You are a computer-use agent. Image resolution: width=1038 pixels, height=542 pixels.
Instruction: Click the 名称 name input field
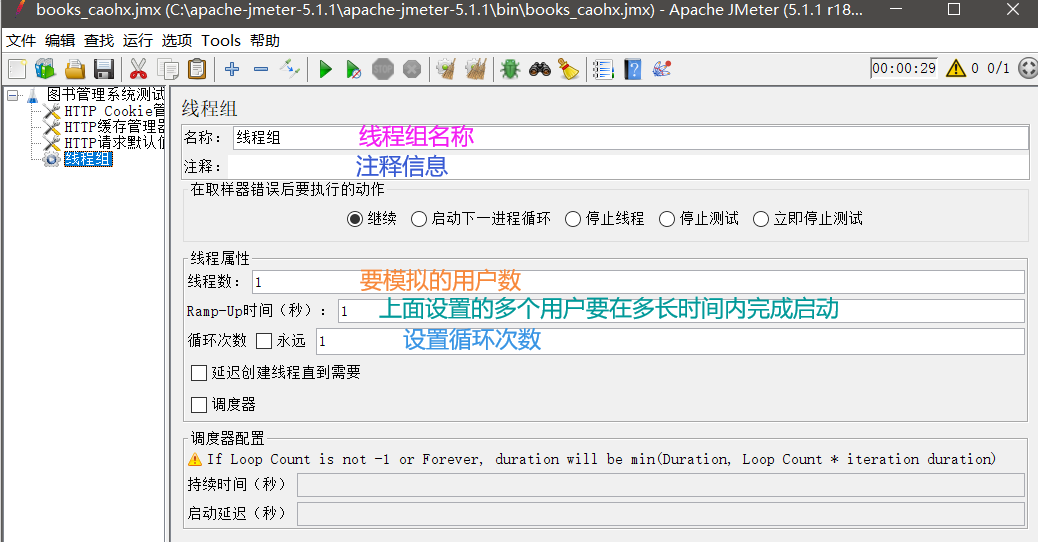[630, 138]
